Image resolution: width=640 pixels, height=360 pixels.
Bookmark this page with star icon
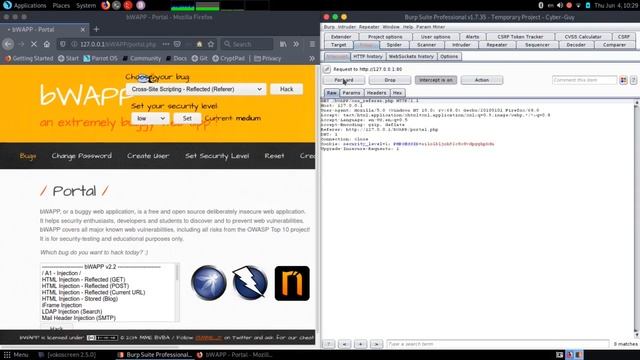coord(211,44)
